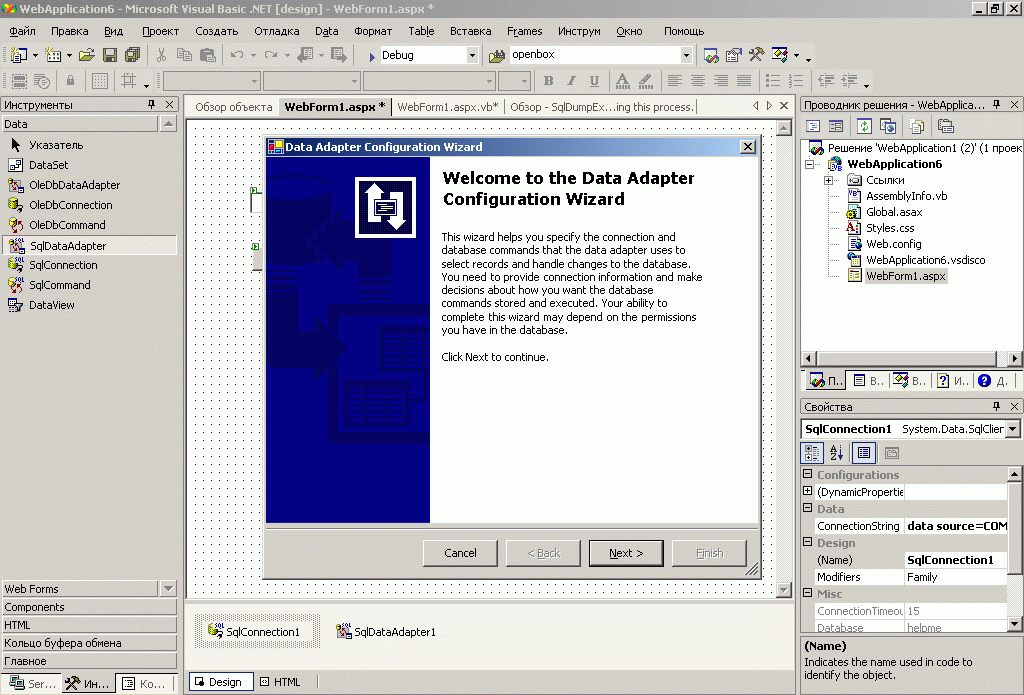Screen dimensions: 1024x695
Task: Click the Copy toolbar icon
Action: coord(184,56)
